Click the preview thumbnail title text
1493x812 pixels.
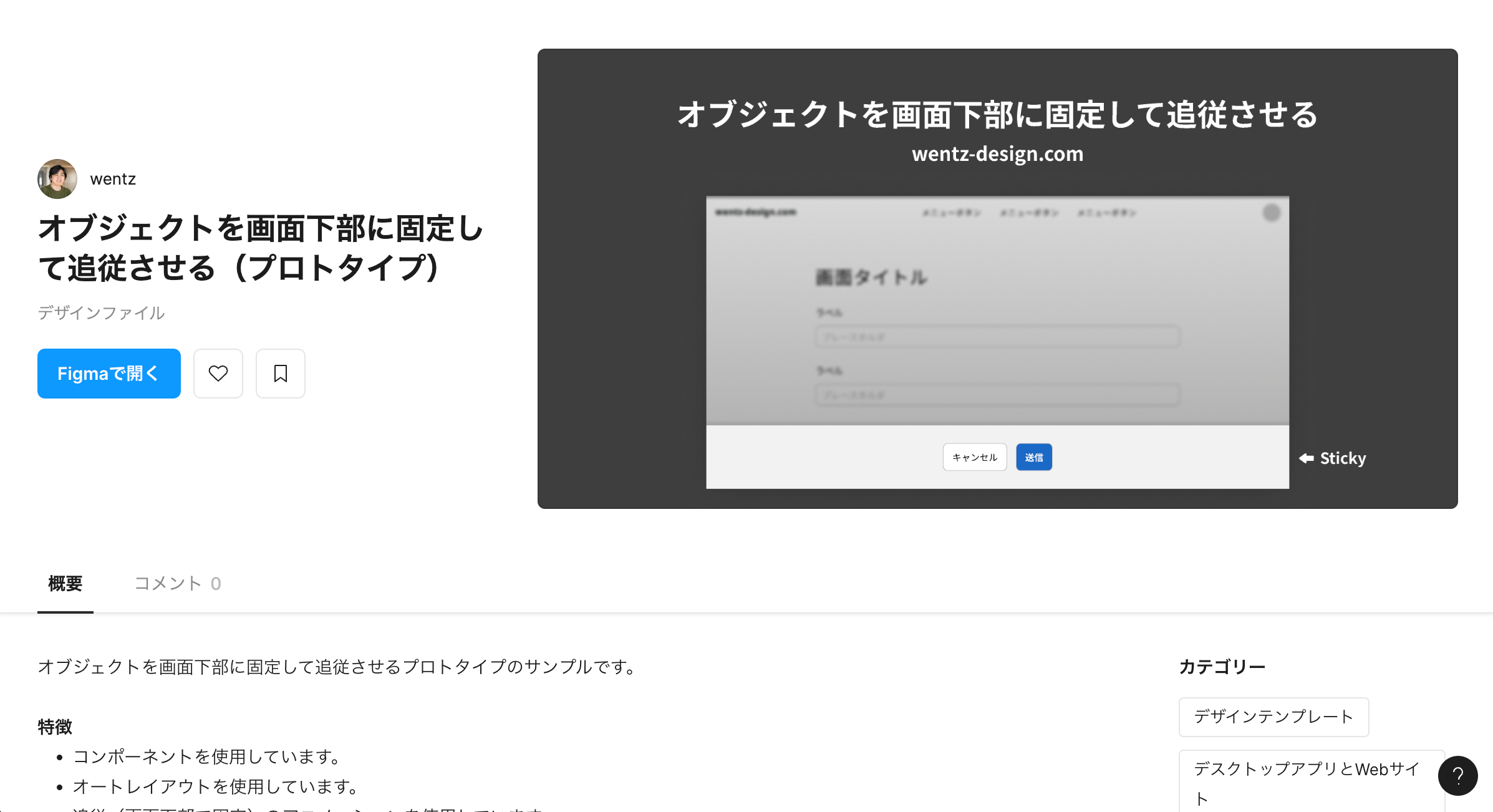997,115
